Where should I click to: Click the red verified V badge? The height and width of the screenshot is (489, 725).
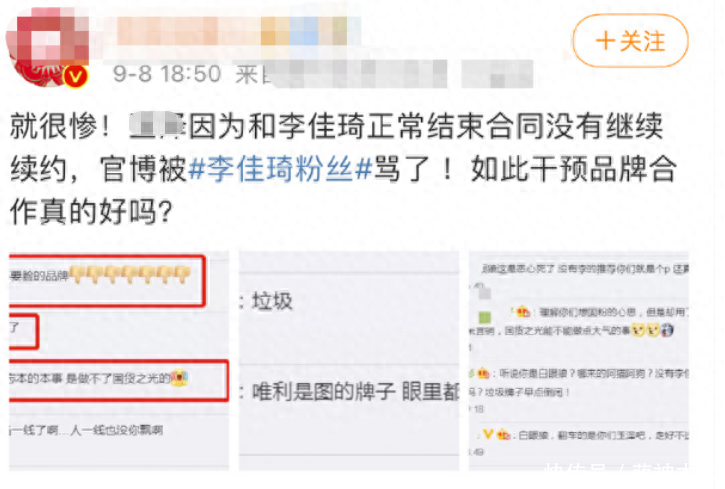click(76, 76)
